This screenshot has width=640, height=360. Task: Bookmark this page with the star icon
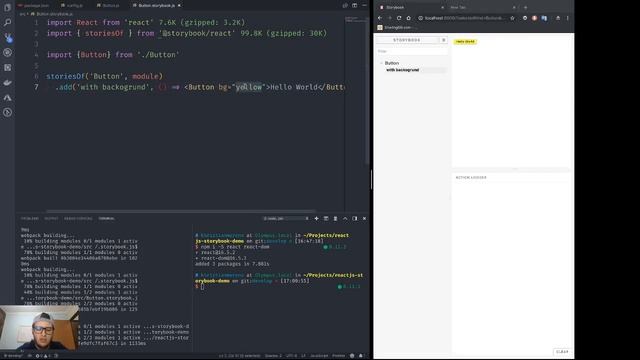coord(512,18)
